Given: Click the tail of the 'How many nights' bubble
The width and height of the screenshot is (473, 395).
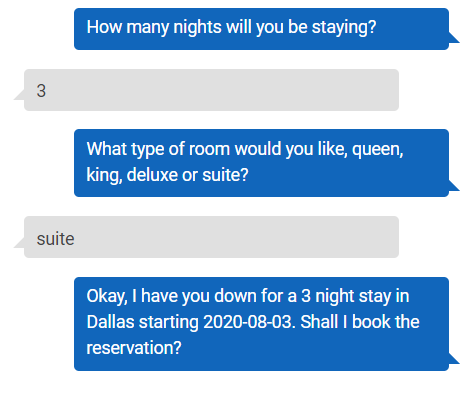Looking at the screenshot, I should pos(454,38).
